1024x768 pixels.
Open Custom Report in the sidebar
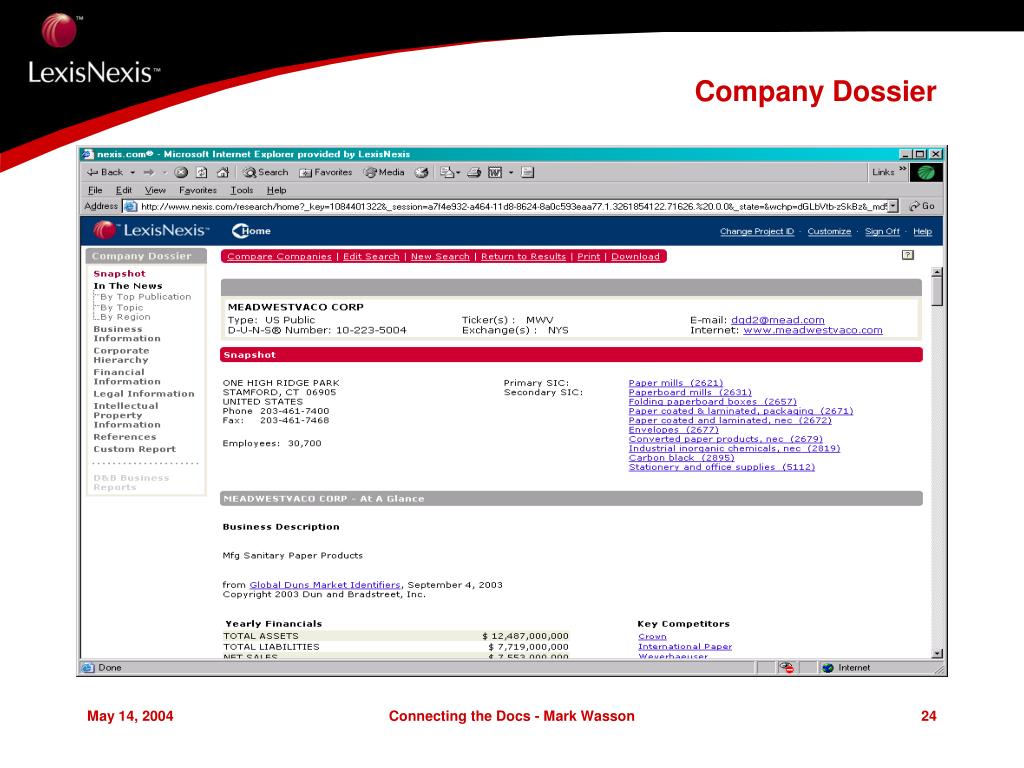pyautogui.click(x=135, y=449)
